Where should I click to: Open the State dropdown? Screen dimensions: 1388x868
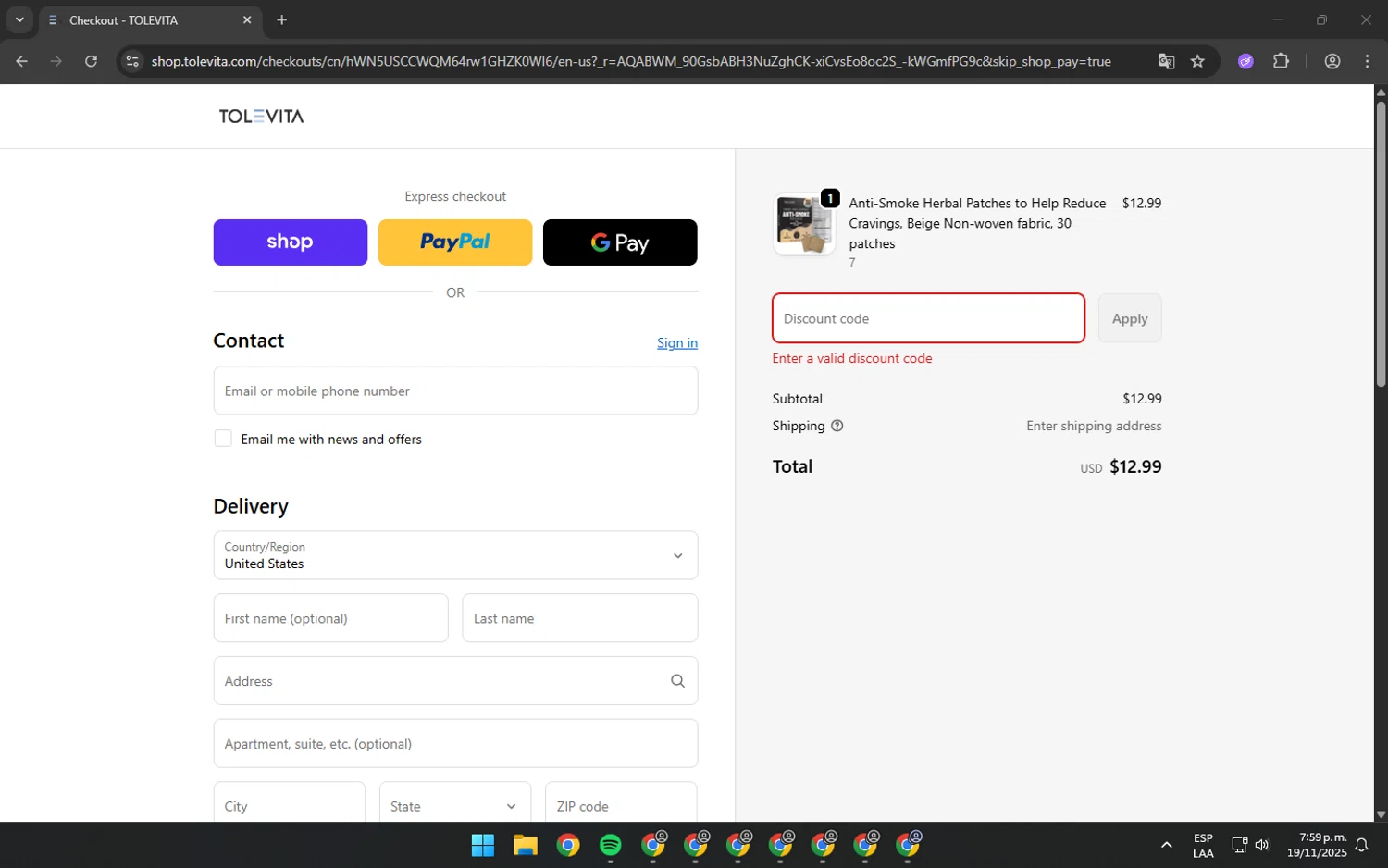click(455, 802)
